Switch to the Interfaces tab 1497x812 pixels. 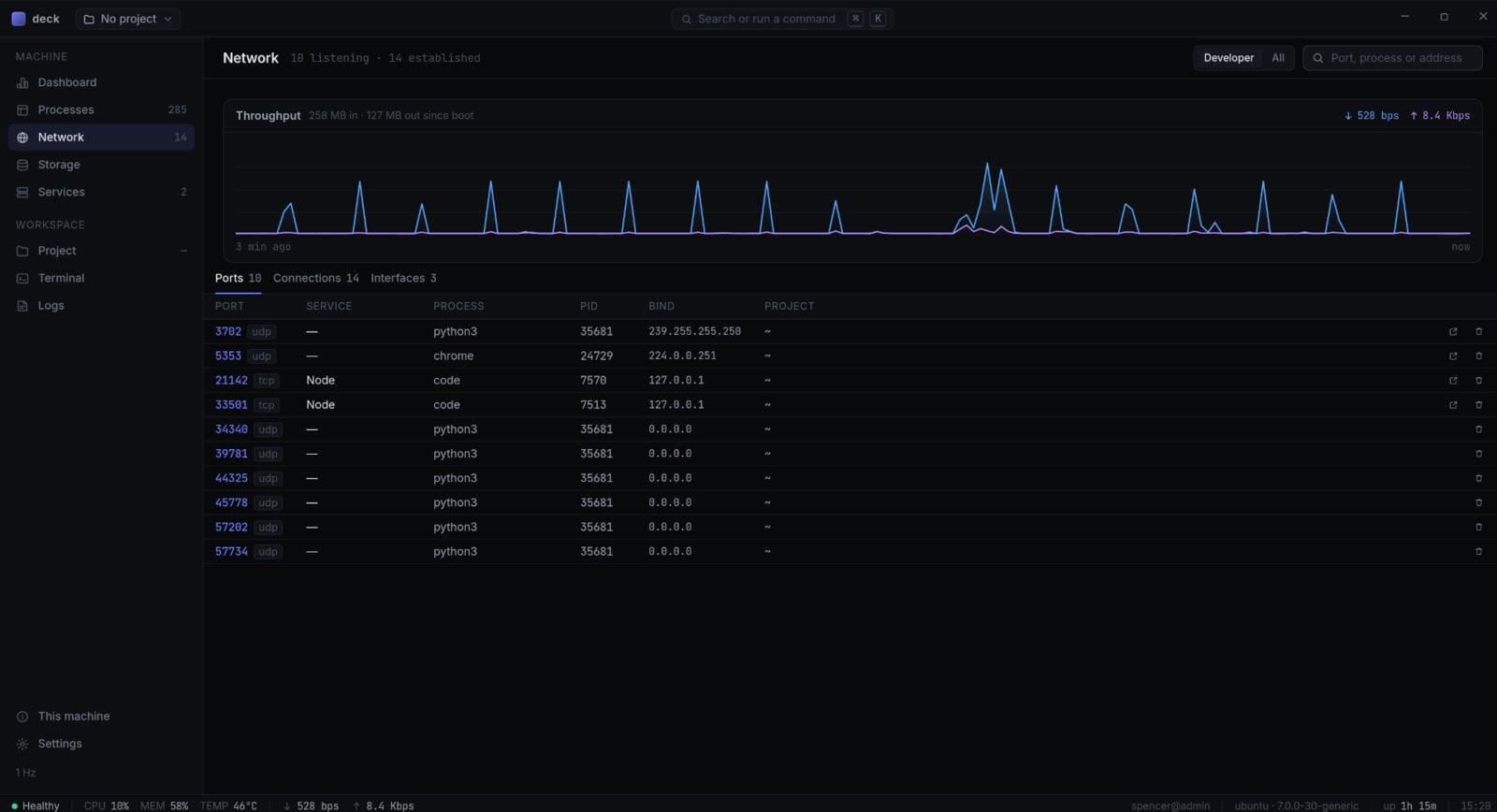pos(403,278)
